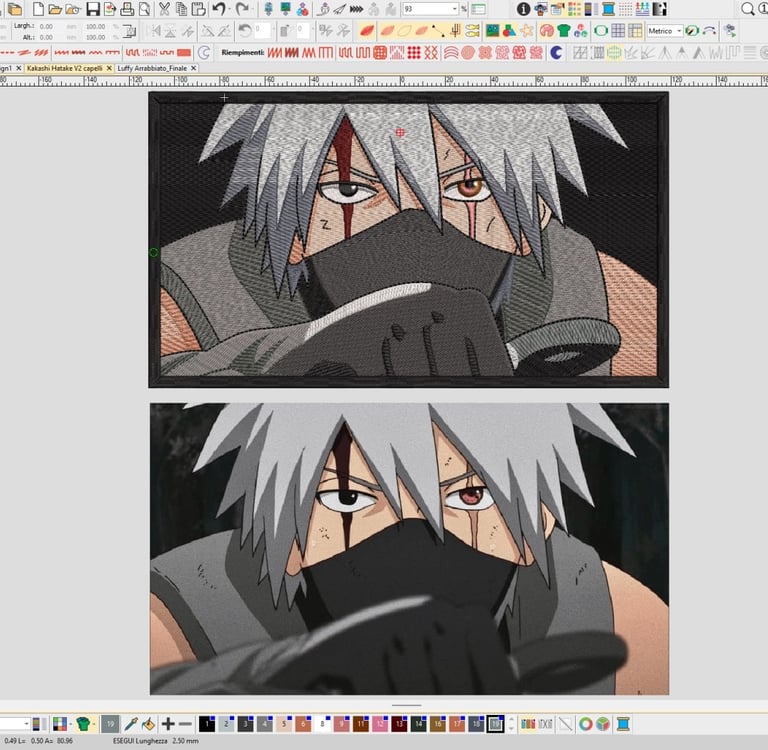Click the current color 19 indicator
Image resolution: width=768 pixels, height=750 pixels.
(110, 724)
